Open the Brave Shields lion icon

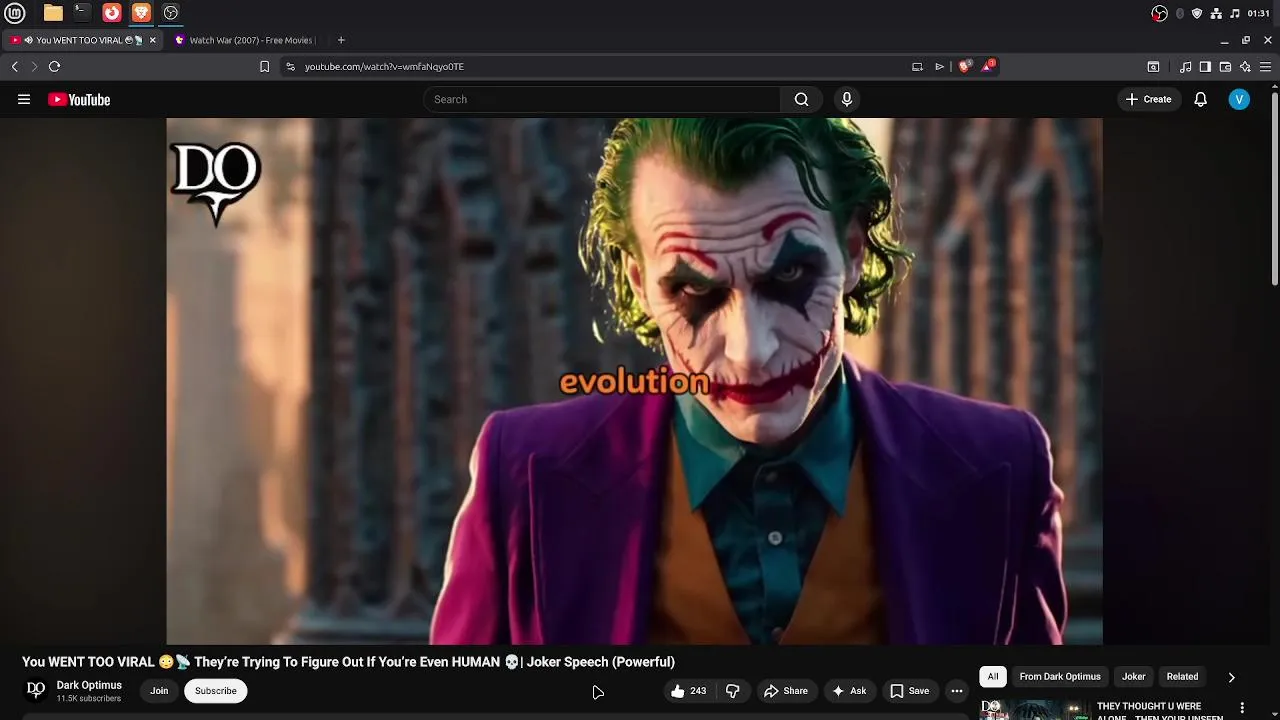point(965,66)
